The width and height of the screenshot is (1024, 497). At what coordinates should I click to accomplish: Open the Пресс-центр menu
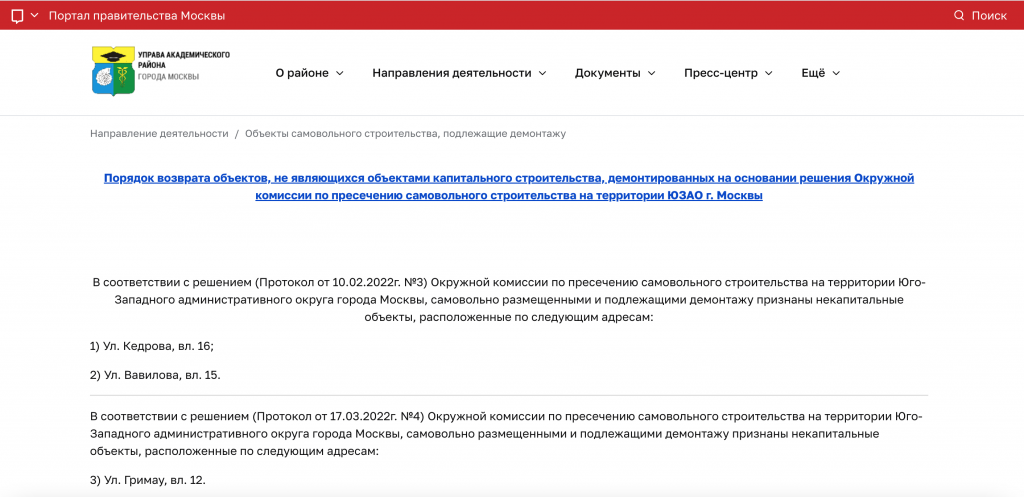tap(721, 73)
